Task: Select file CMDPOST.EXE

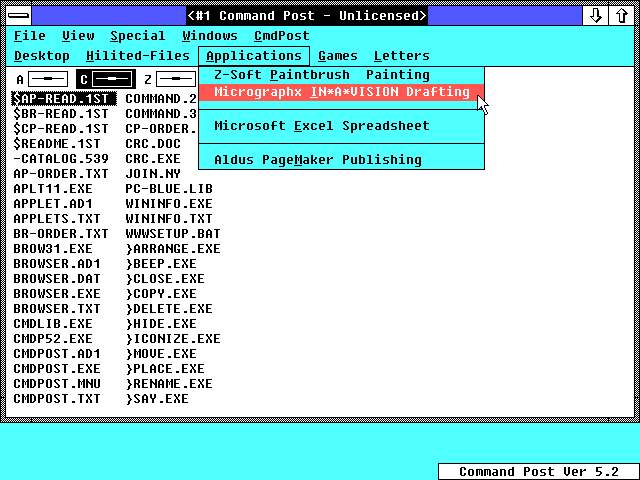Action: [57, 369]
